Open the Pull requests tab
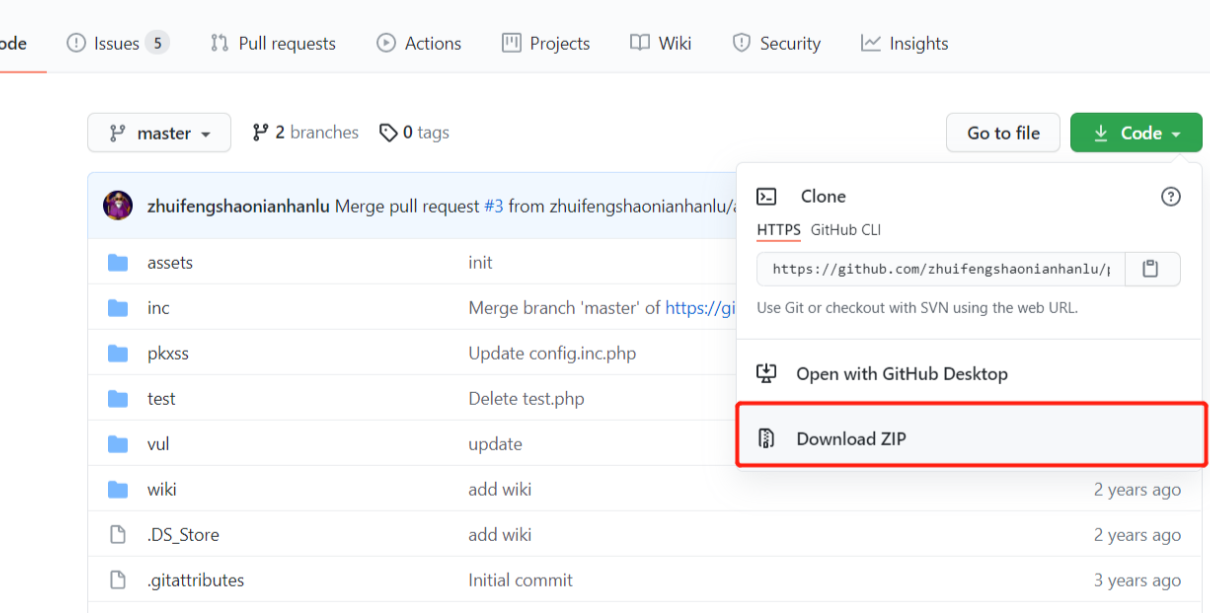This screenshot has width=1210, height=613. point(273,43)
